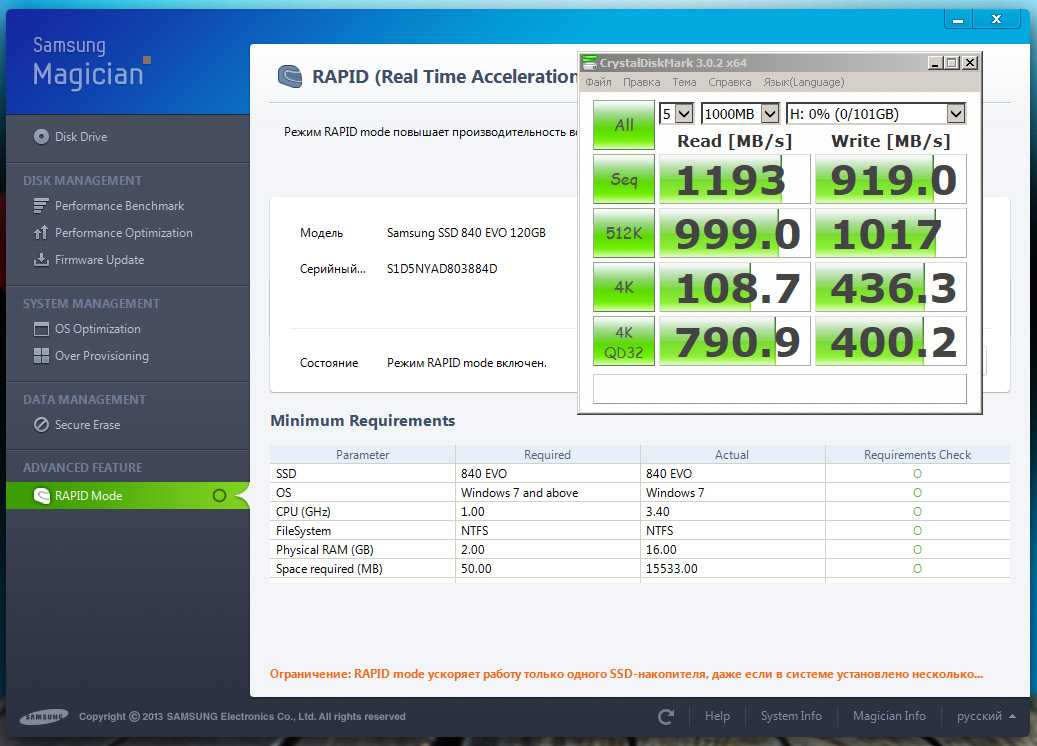Image resolution: width=1037 pixels, height=746 pixels.
Task: Click the green status circle beside RAPID Mode
Action: [220, 495]
